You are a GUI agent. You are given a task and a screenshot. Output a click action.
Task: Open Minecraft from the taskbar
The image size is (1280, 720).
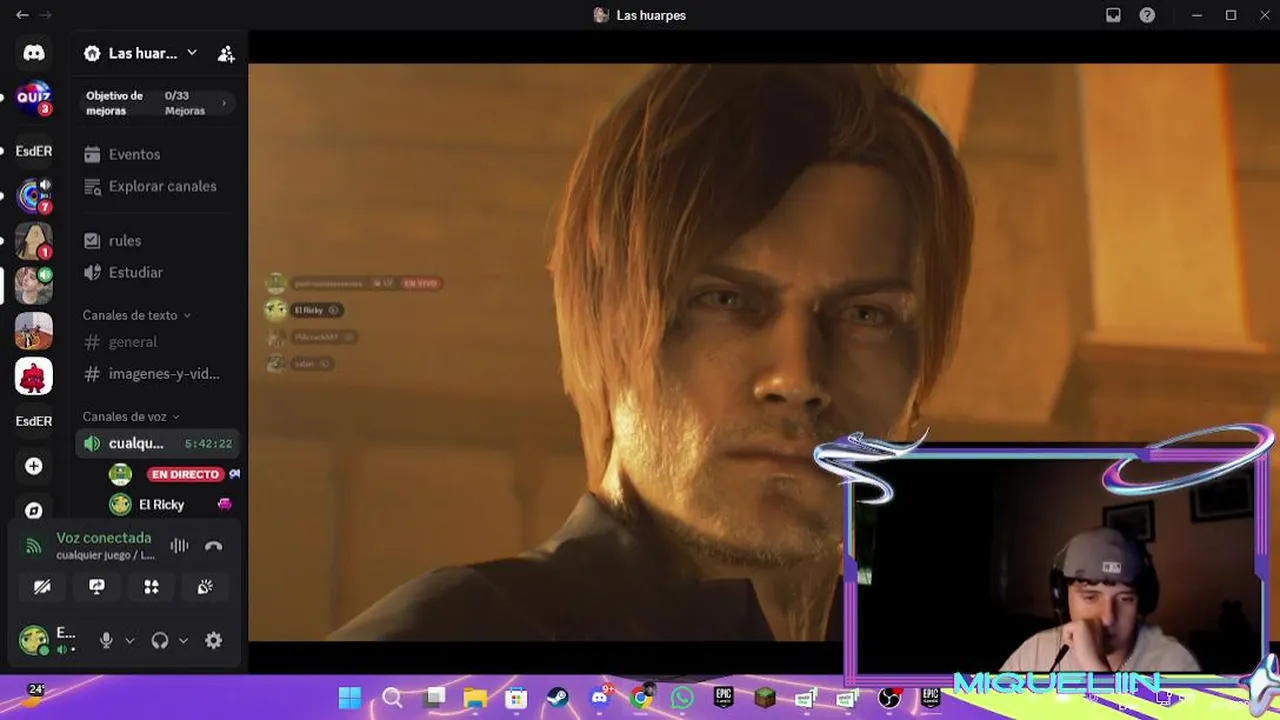coord(765,697)
